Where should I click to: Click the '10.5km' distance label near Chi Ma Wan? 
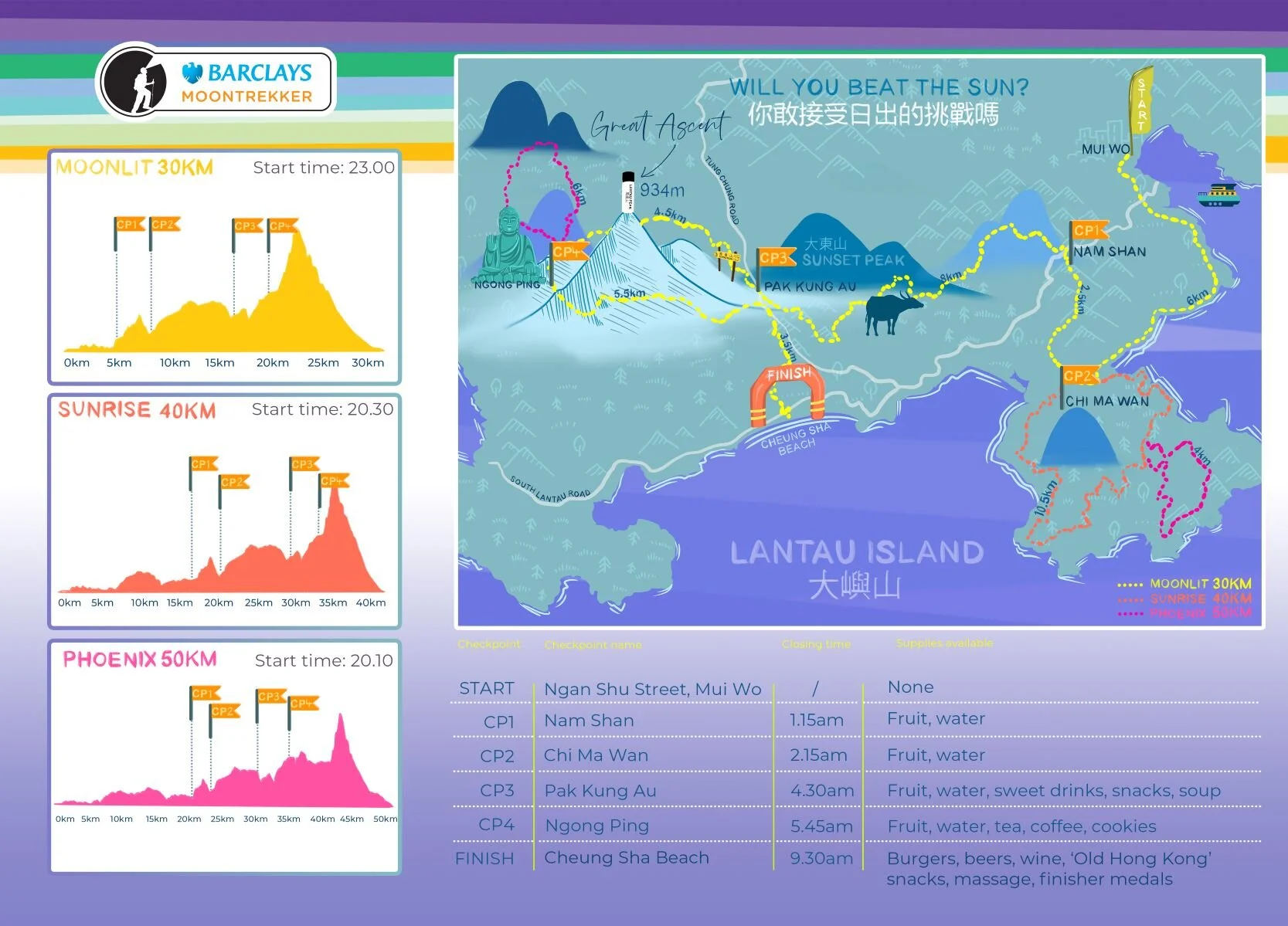point(1045,498)
